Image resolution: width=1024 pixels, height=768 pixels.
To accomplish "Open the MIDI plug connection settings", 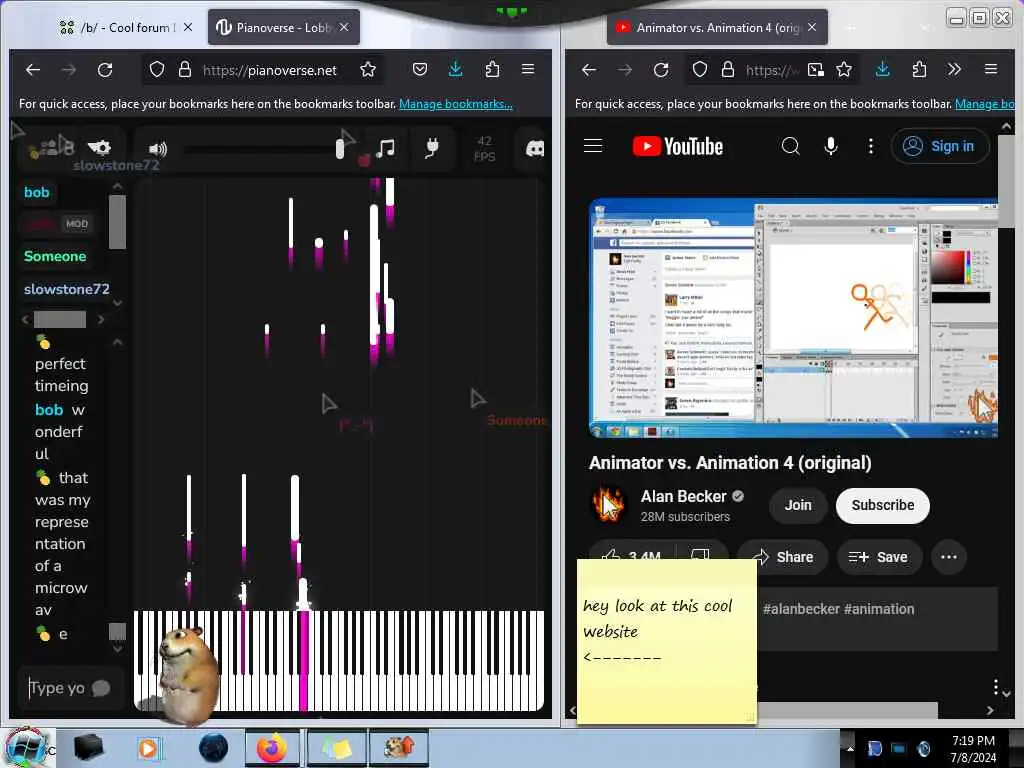I will (432, 148).
